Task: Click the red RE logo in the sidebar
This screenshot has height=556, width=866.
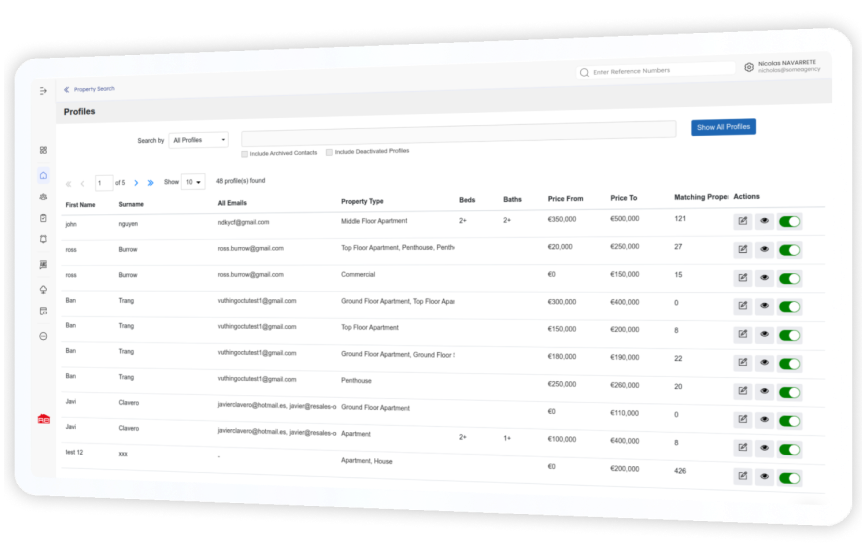Action: click(x=44, y=419)
